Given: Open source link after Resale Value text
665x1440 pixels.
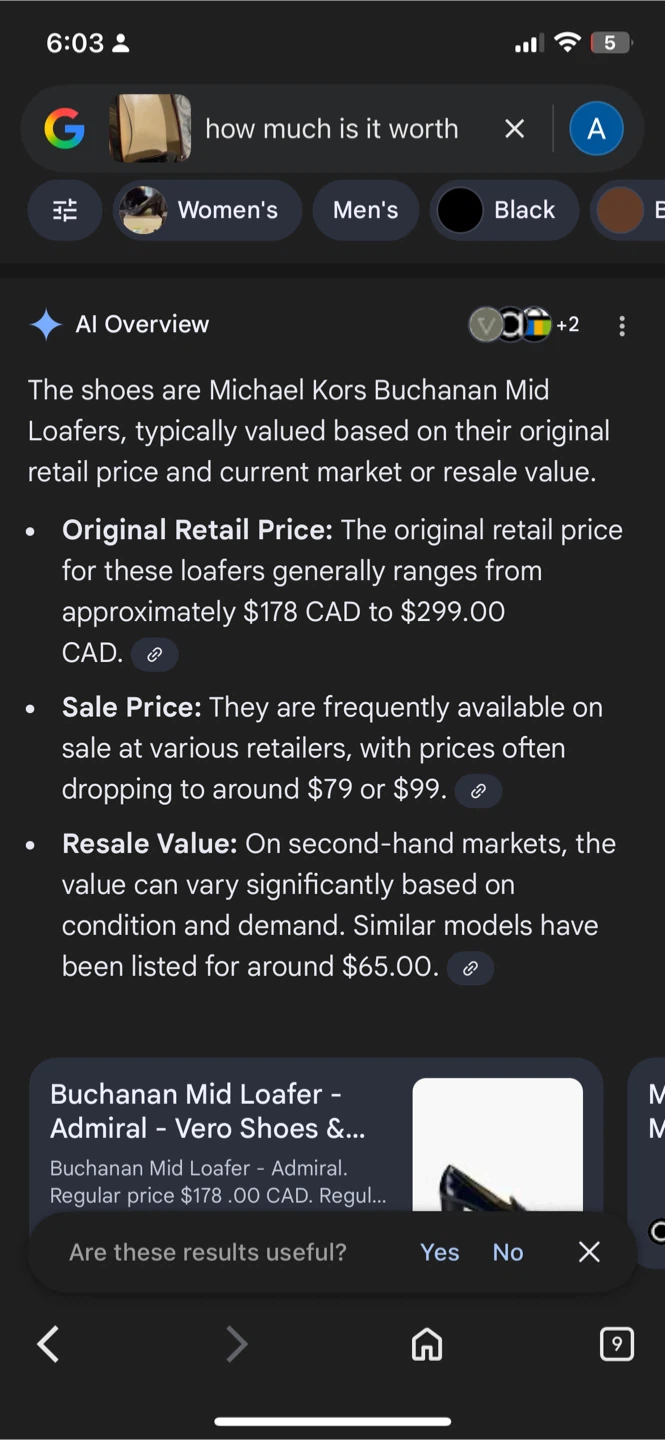Looking at the screenshot, I should 470,968.
